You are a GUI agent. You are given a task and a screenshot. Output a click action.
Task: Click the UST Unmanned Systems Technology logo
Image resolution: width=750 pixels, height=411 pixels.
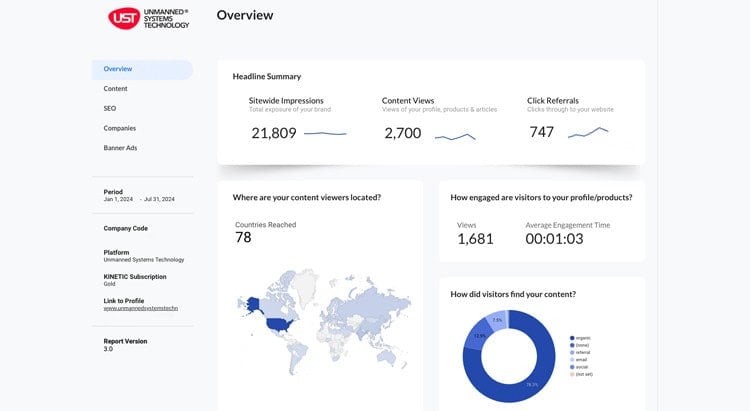coord(149,19)
